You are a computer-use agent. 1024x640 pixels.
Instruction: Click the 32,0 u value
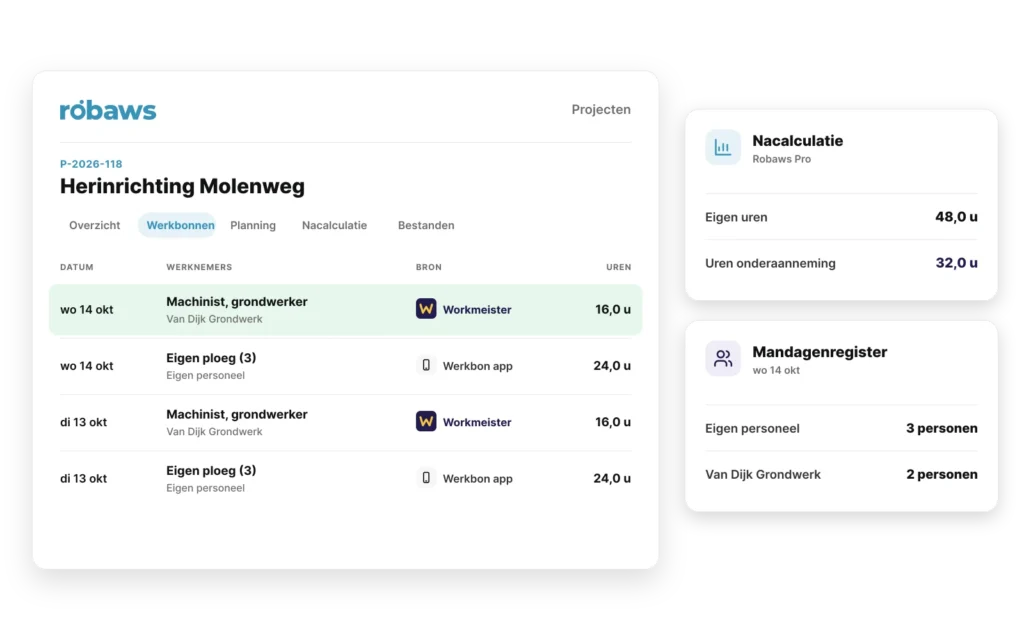click(x=956, y=263)
